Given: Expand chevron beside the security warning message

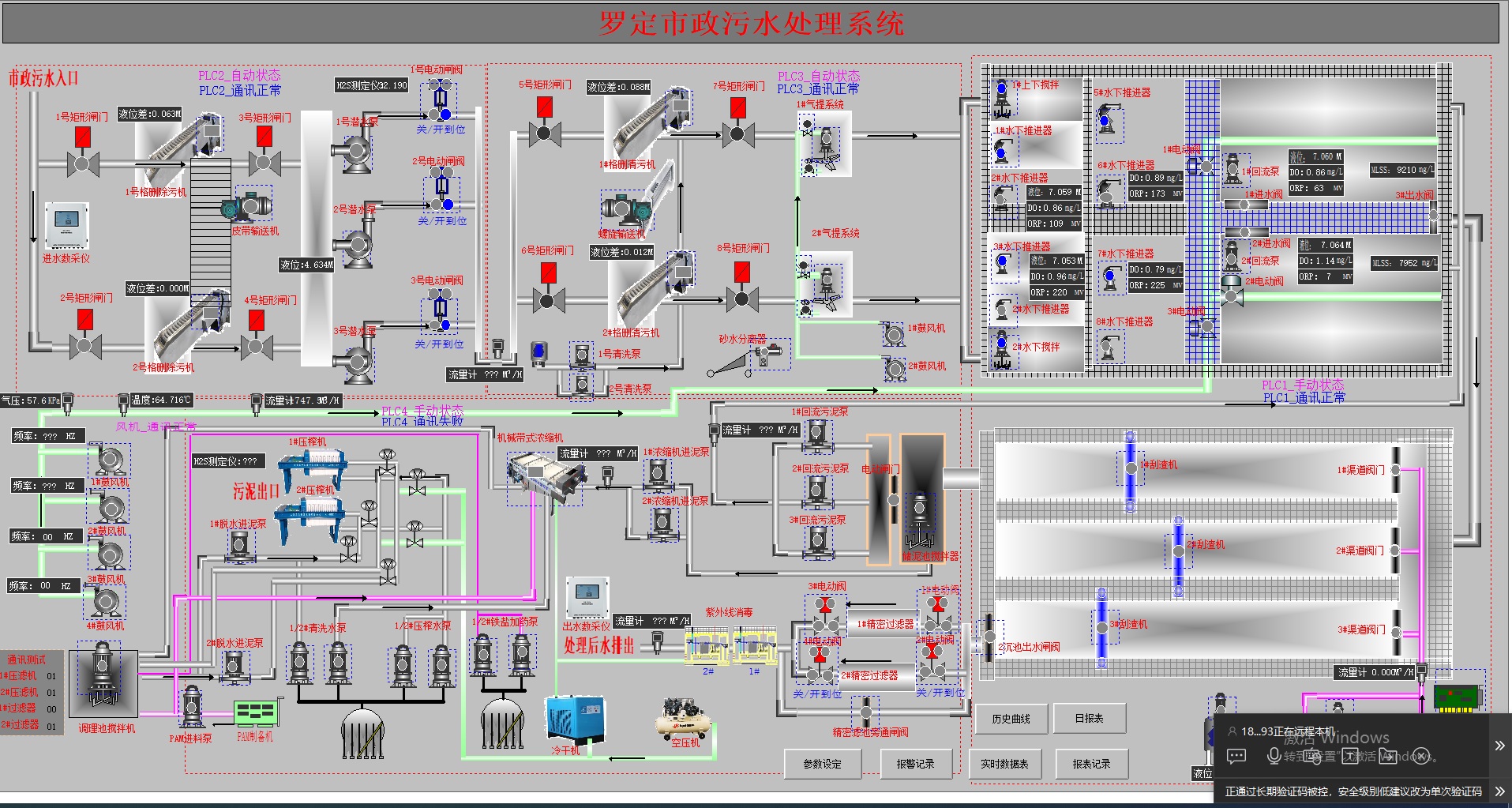Looking at the screenshot, I should click(1499, 791).
